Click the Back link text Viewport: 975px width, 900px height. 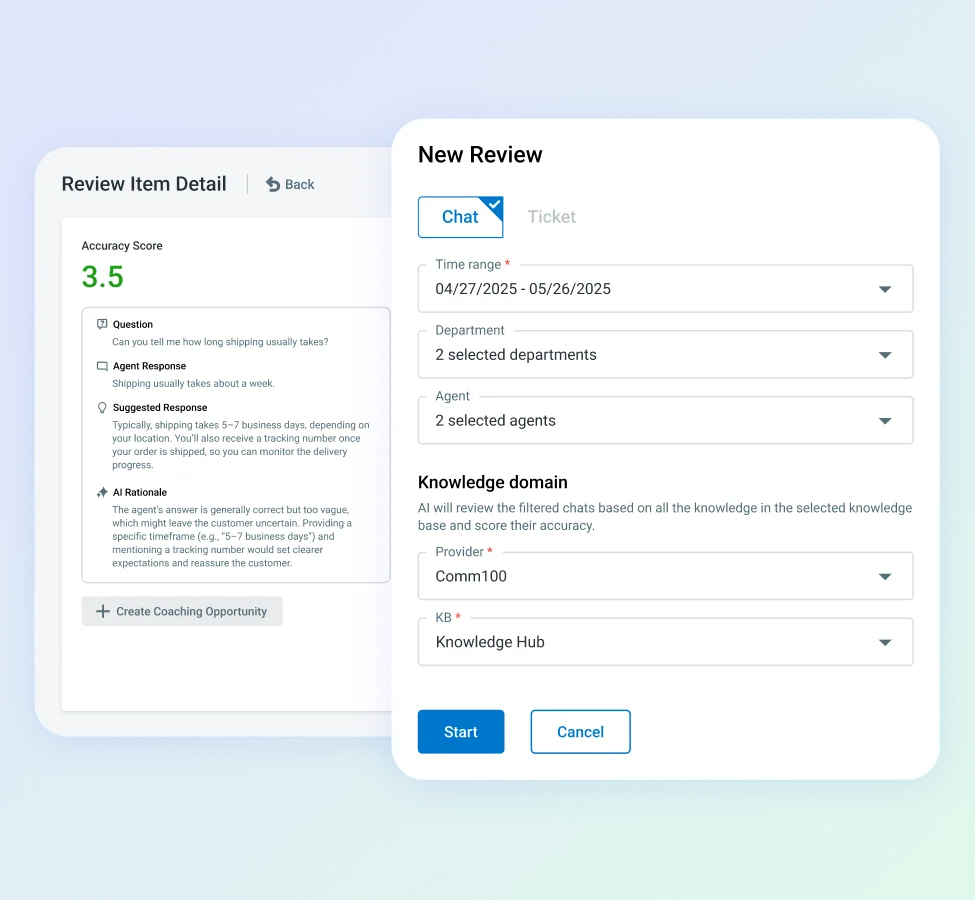(x=300, y=184)
